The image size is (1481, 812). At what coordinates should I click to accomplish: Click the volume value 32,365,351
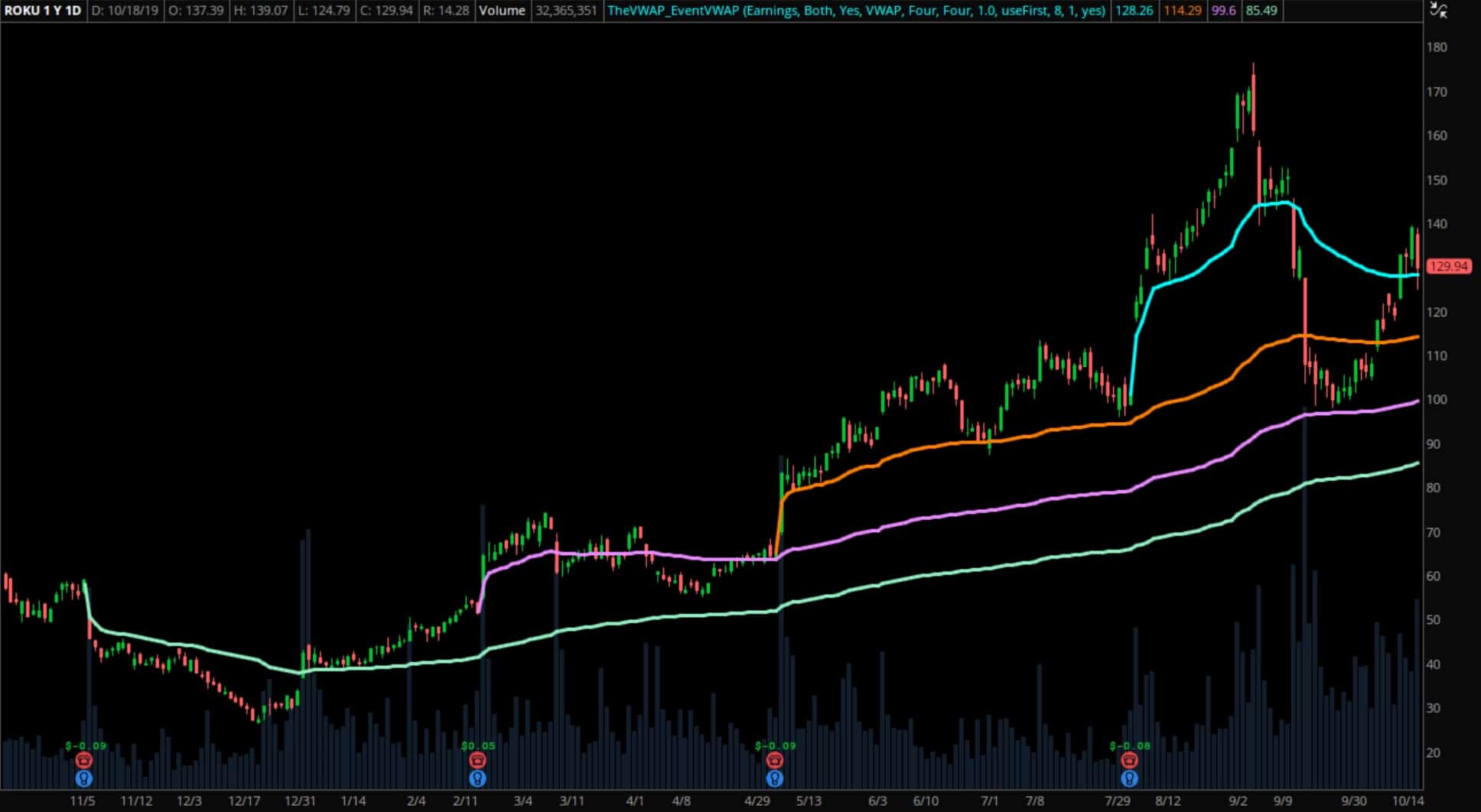tap(566, 11)
